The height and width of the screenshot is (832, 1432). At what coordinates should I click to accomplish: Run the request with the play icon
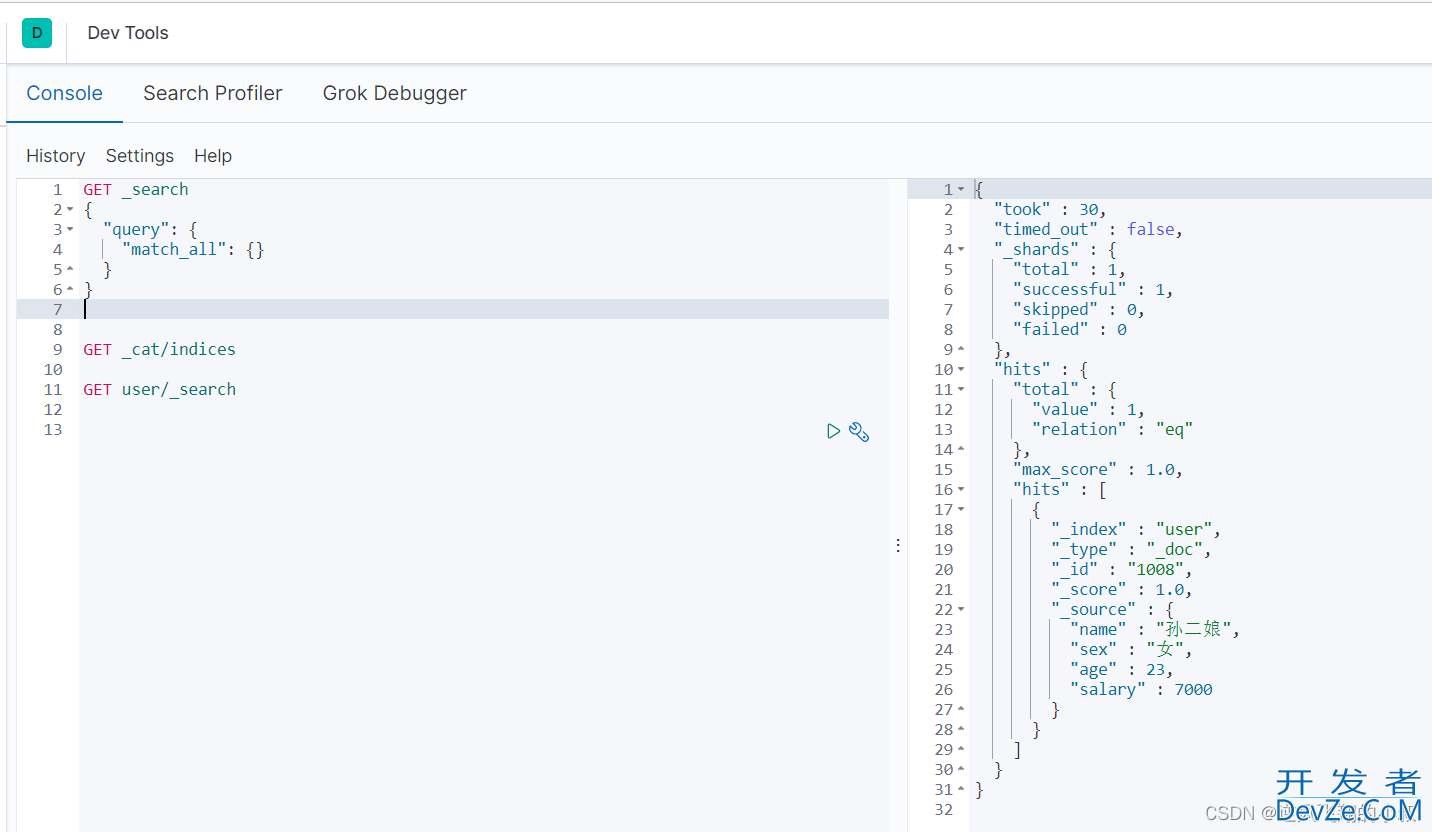coord(833,431)
